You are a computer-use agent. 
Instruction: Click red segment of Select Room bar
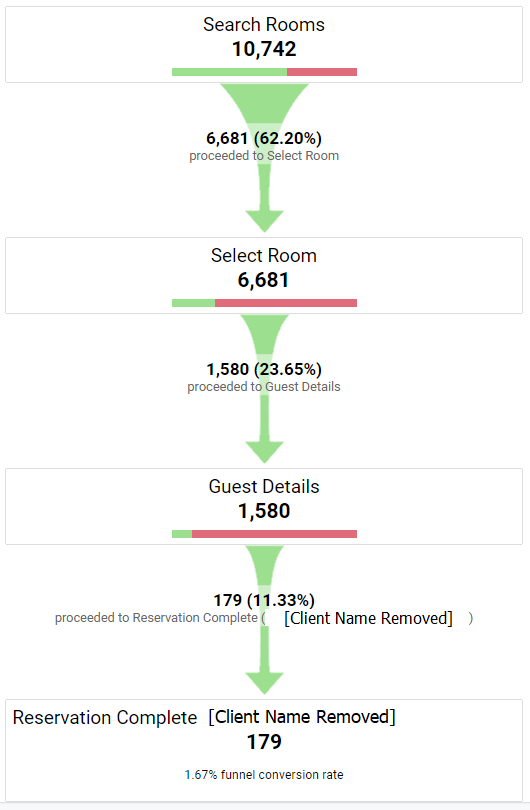(x=286, y=303)
